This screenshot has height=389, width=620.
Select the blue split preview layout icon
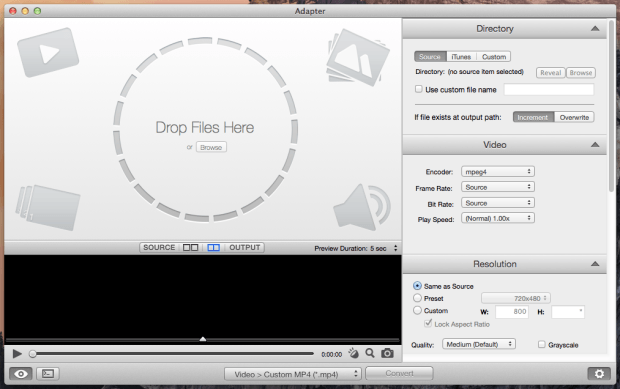214,247
